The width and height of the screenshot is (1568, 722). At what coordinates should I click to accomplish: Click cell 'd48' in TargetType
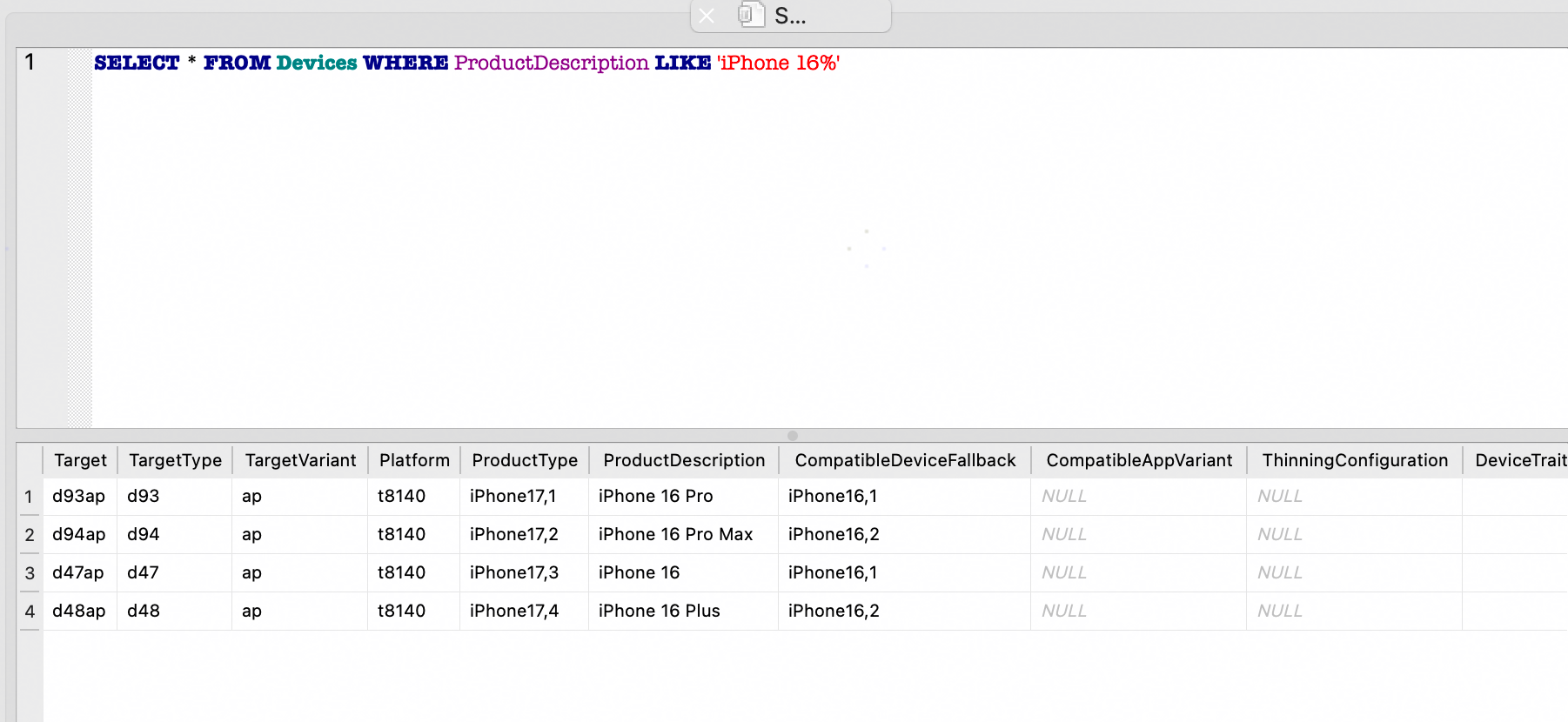[x=175, y=611]
